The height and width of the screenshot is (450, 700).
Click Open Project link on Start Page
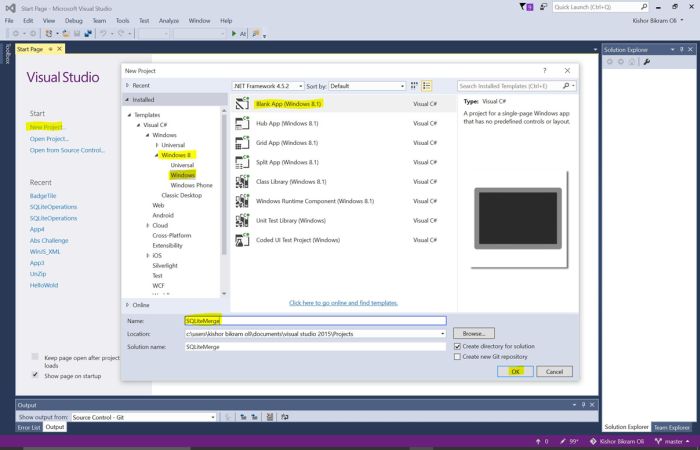click(x=49, y=139)
